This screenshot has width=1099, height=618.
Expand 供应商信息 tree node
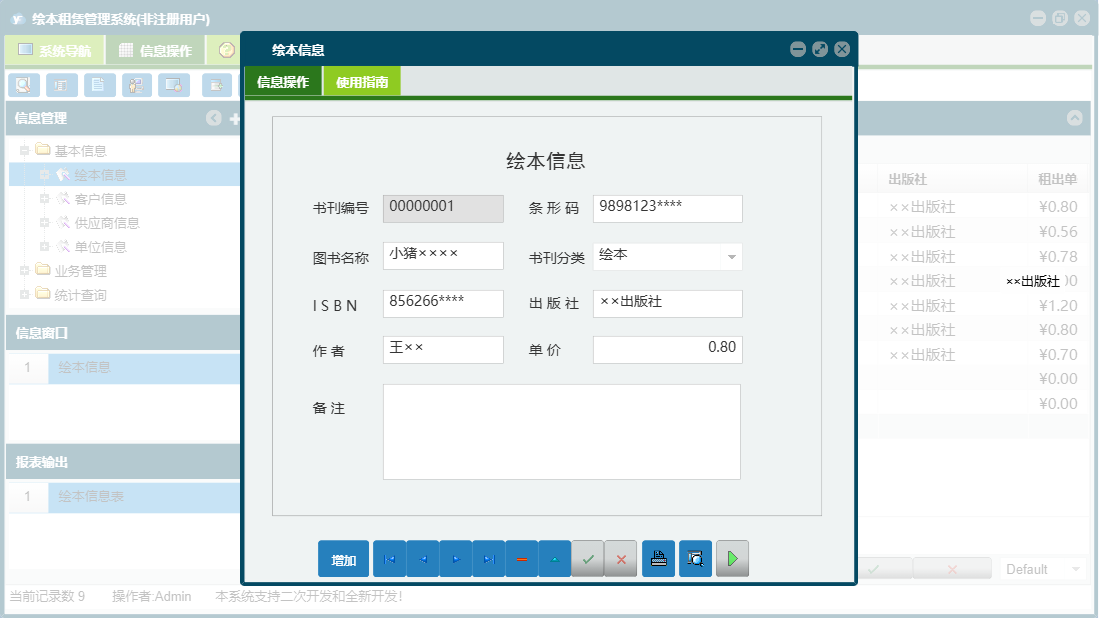[44, 223]
